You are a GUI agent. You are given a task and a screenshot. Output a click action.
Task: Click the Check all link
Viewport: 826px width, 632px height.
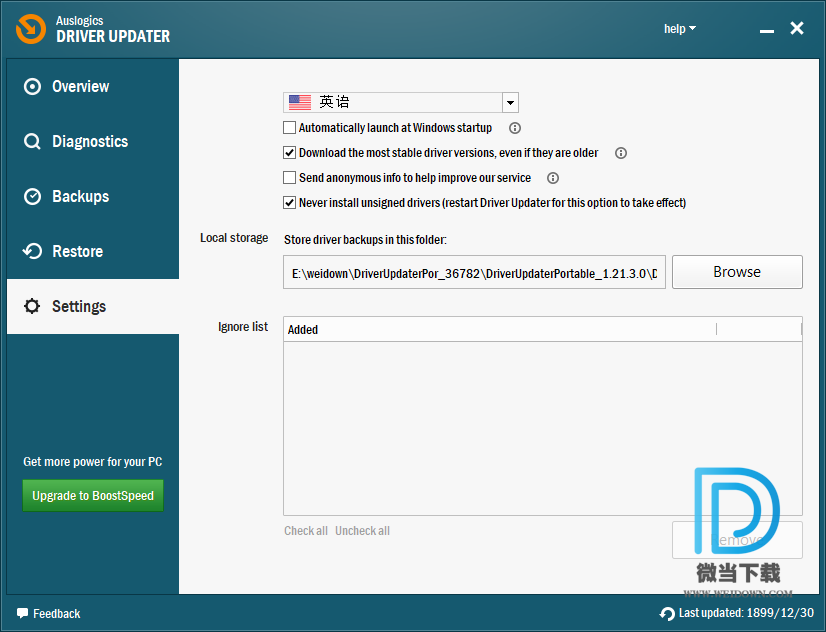(306, 531)
